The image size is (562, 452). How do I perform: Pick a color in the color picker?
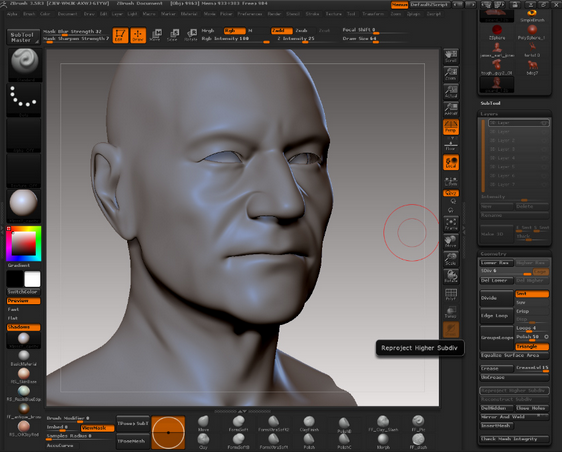(24, 243)
